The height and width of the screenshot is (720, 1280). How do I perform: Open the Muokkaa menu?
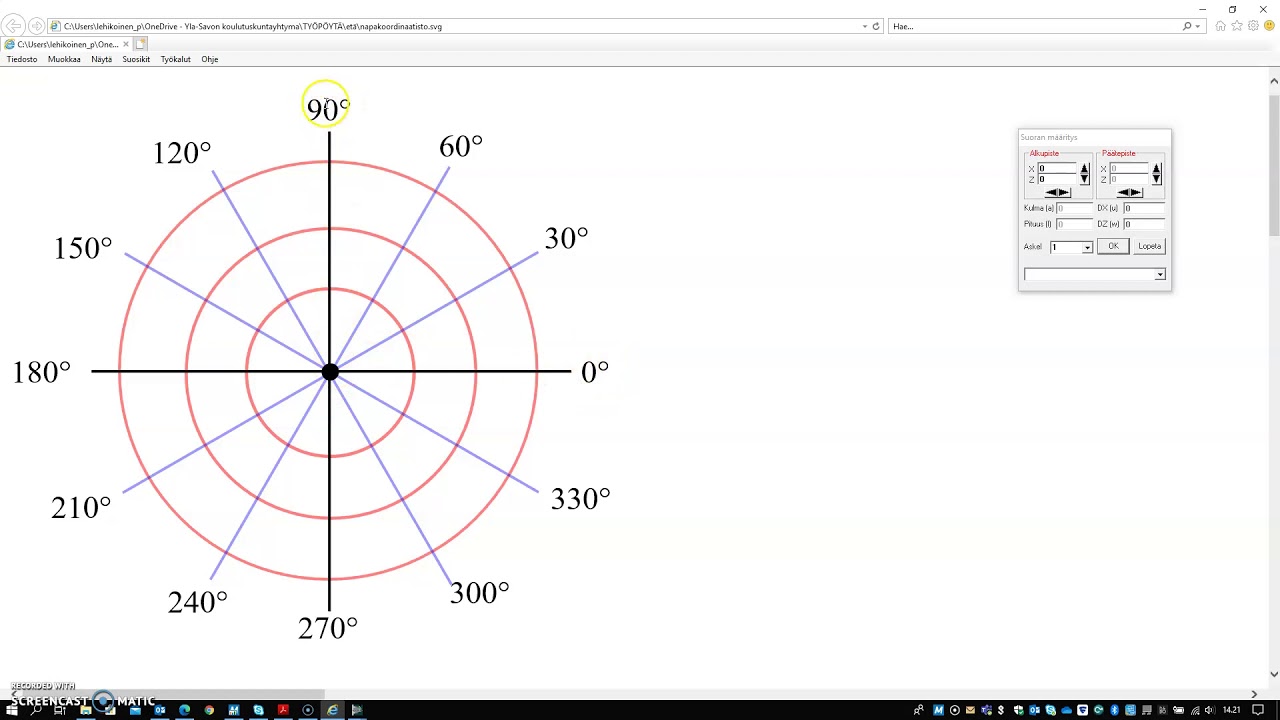[x=64, y=59]
